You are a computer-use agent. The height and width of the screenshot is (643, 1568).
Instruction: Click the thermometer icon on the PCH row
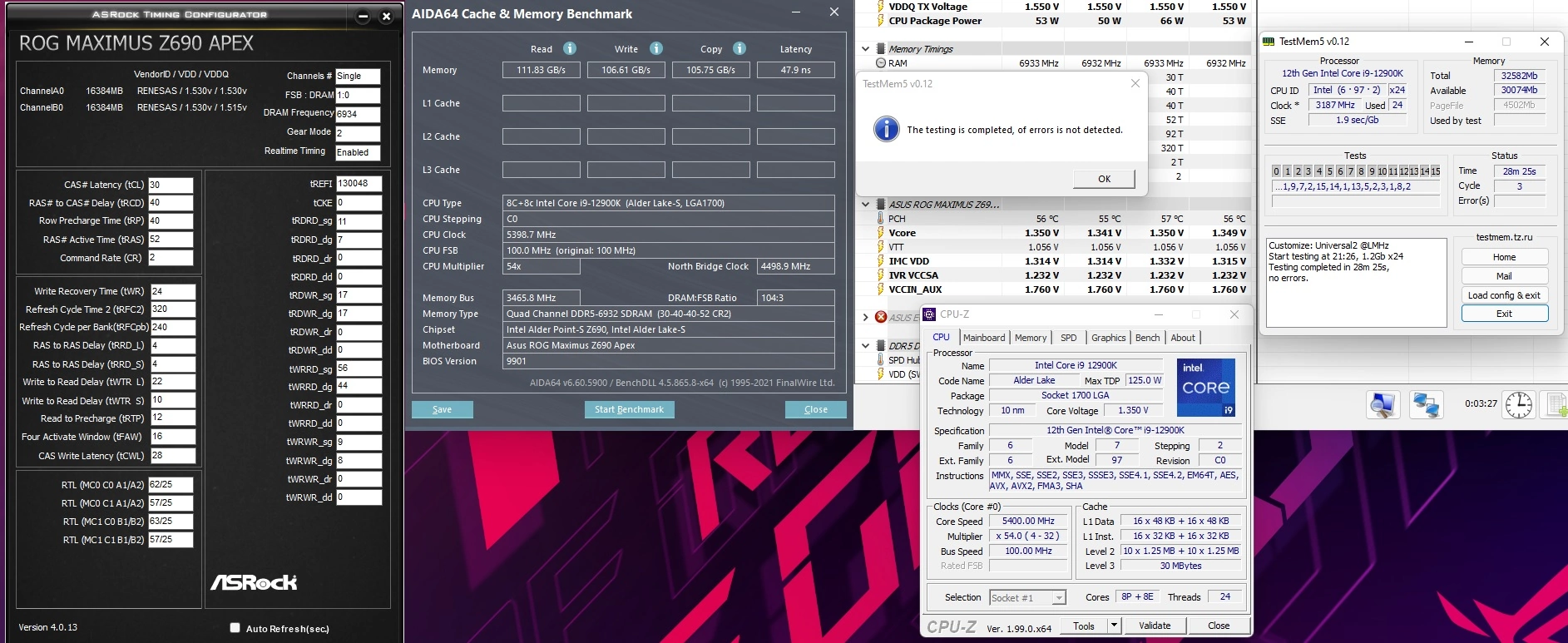click(881, 219)
